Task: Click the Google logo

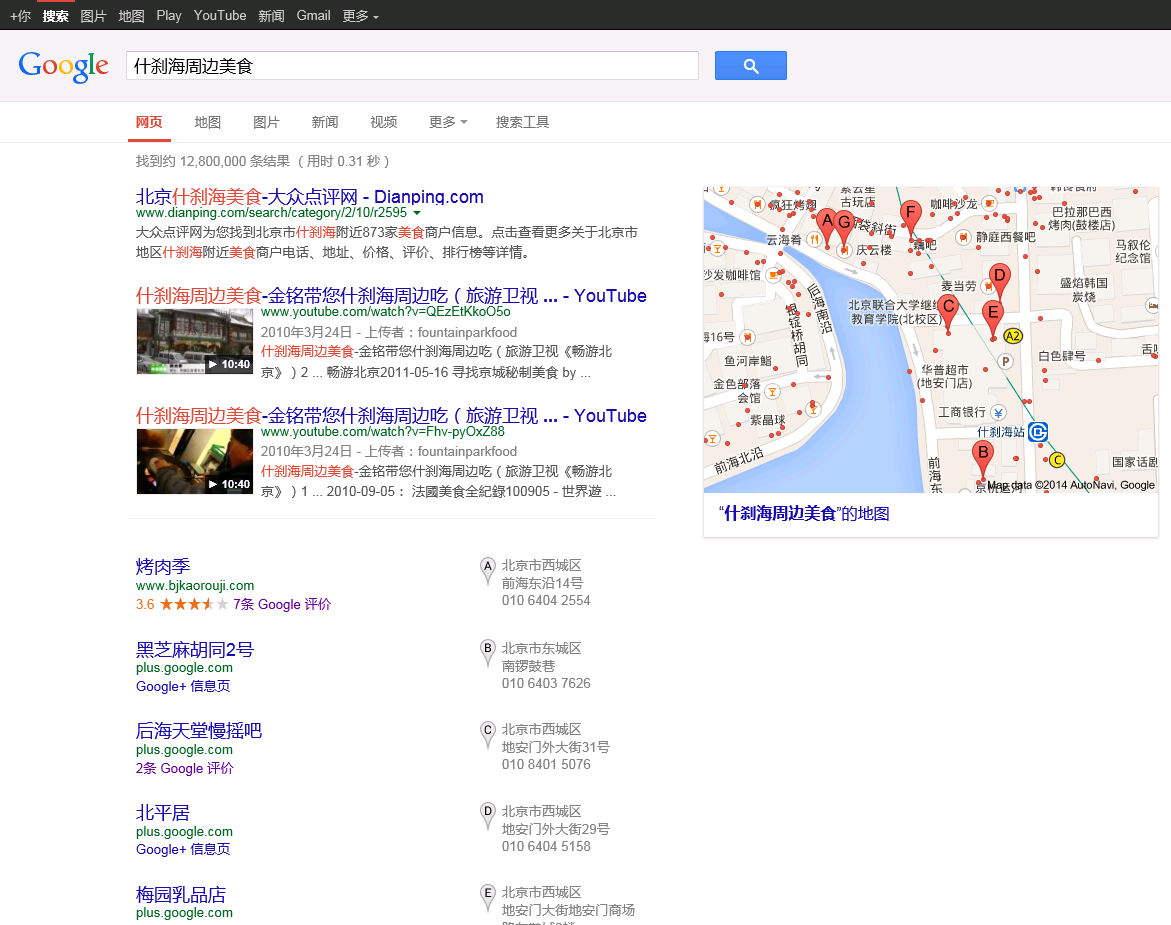Action: click(63, 66)
